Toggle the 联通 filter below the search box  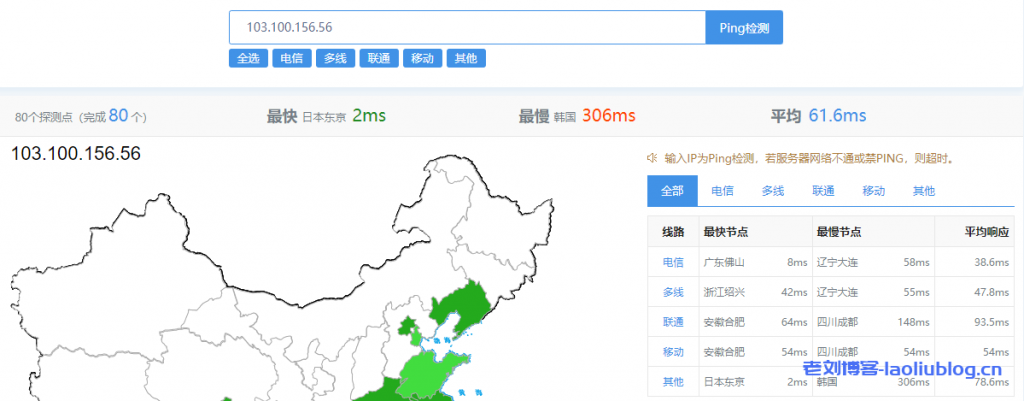[x=379, y=58]
